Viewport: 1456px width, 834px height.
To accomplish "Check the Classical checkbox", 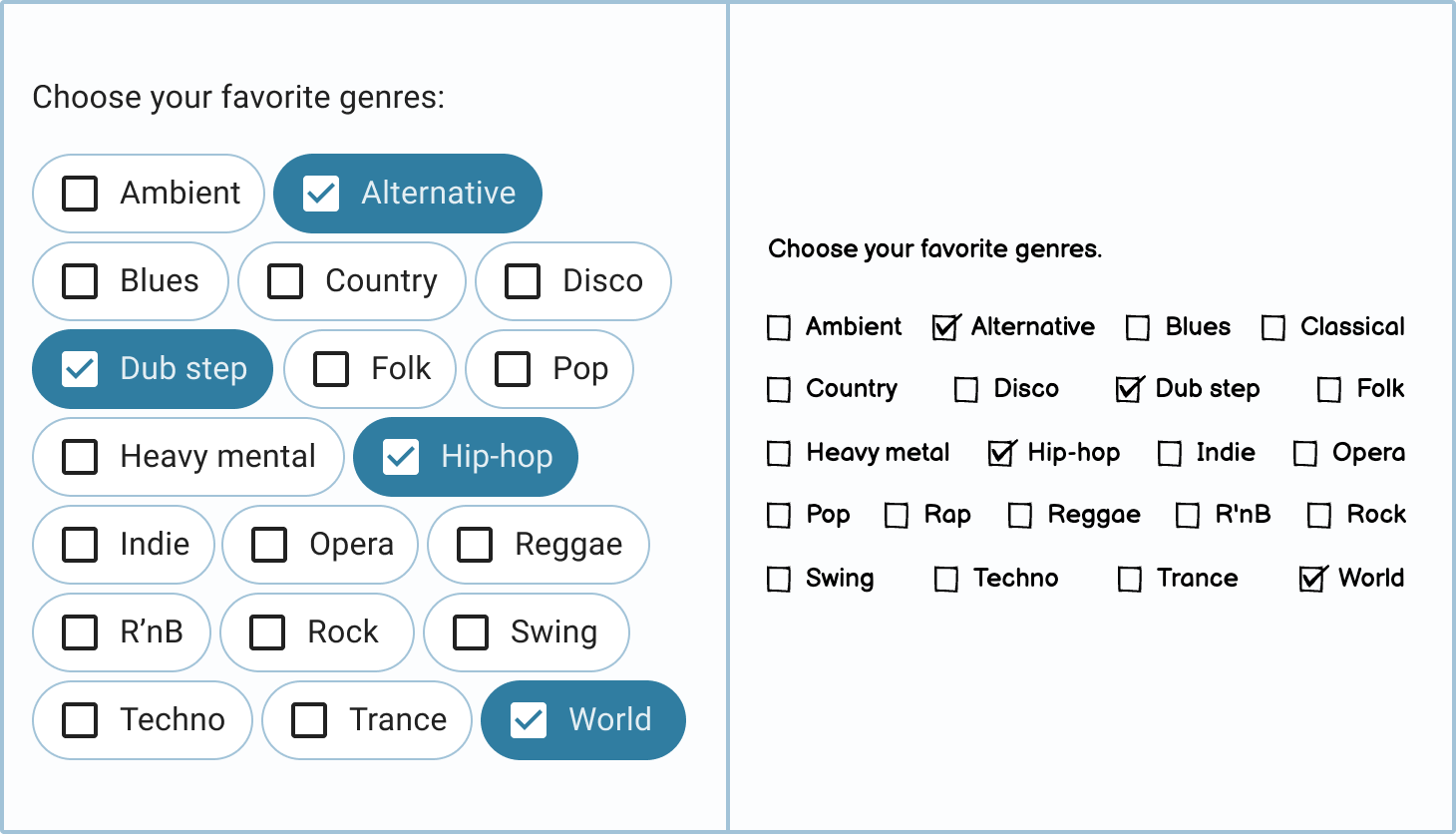I will pos(1274,328).
